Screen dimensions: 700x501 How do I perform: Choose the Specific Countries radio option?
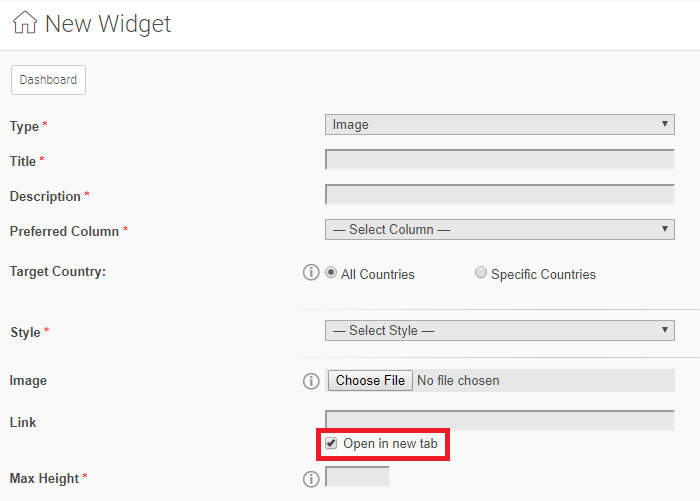click(x=481, y=272)
